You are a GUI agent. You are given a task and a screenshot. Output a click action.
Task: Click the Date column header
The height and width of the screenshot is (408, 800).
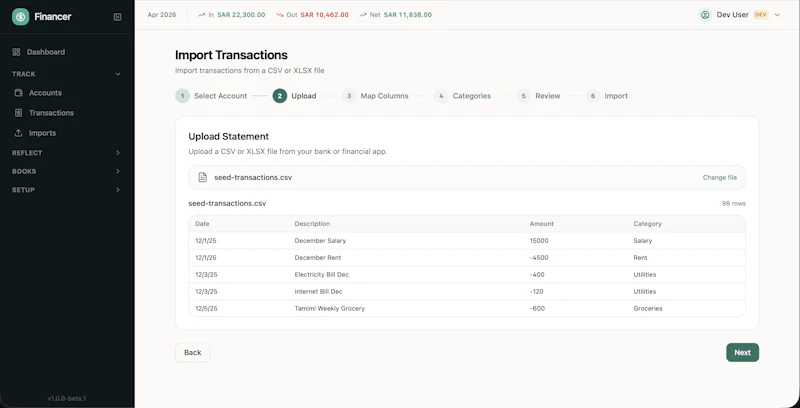click(202, 224)
